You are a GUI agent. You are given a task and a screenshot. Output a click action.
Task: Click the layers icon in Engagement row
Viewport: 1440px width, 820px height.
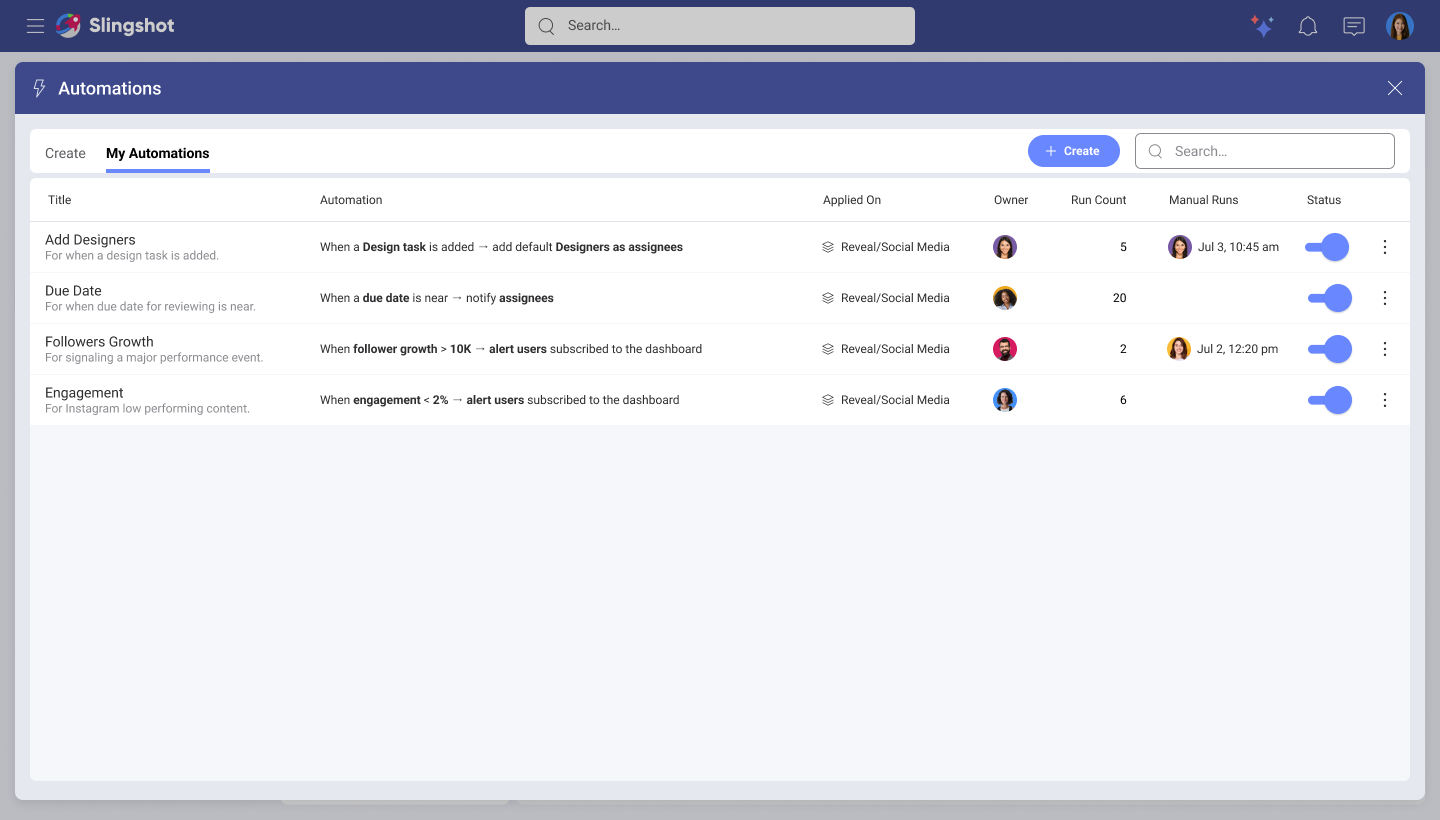coord(828,400)
